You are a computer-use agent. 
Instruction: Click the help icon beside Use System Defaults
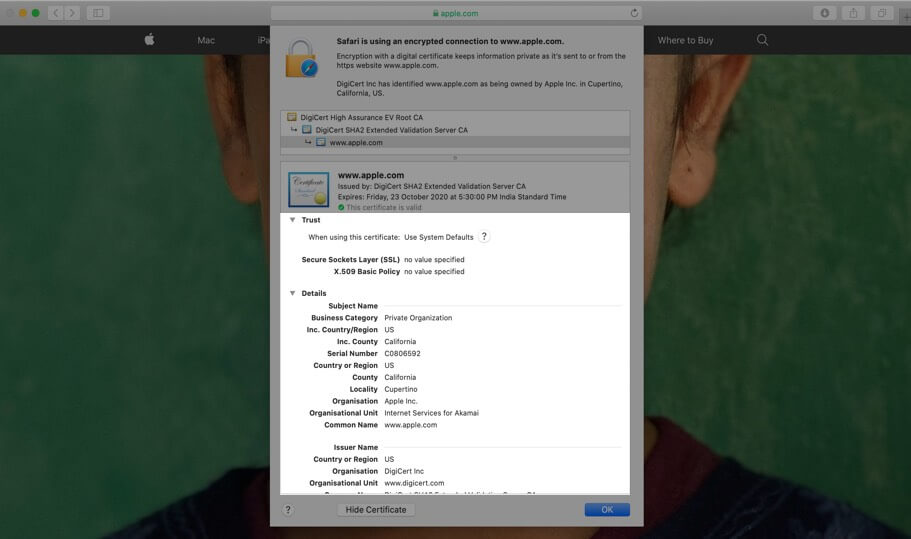point(484,236)
